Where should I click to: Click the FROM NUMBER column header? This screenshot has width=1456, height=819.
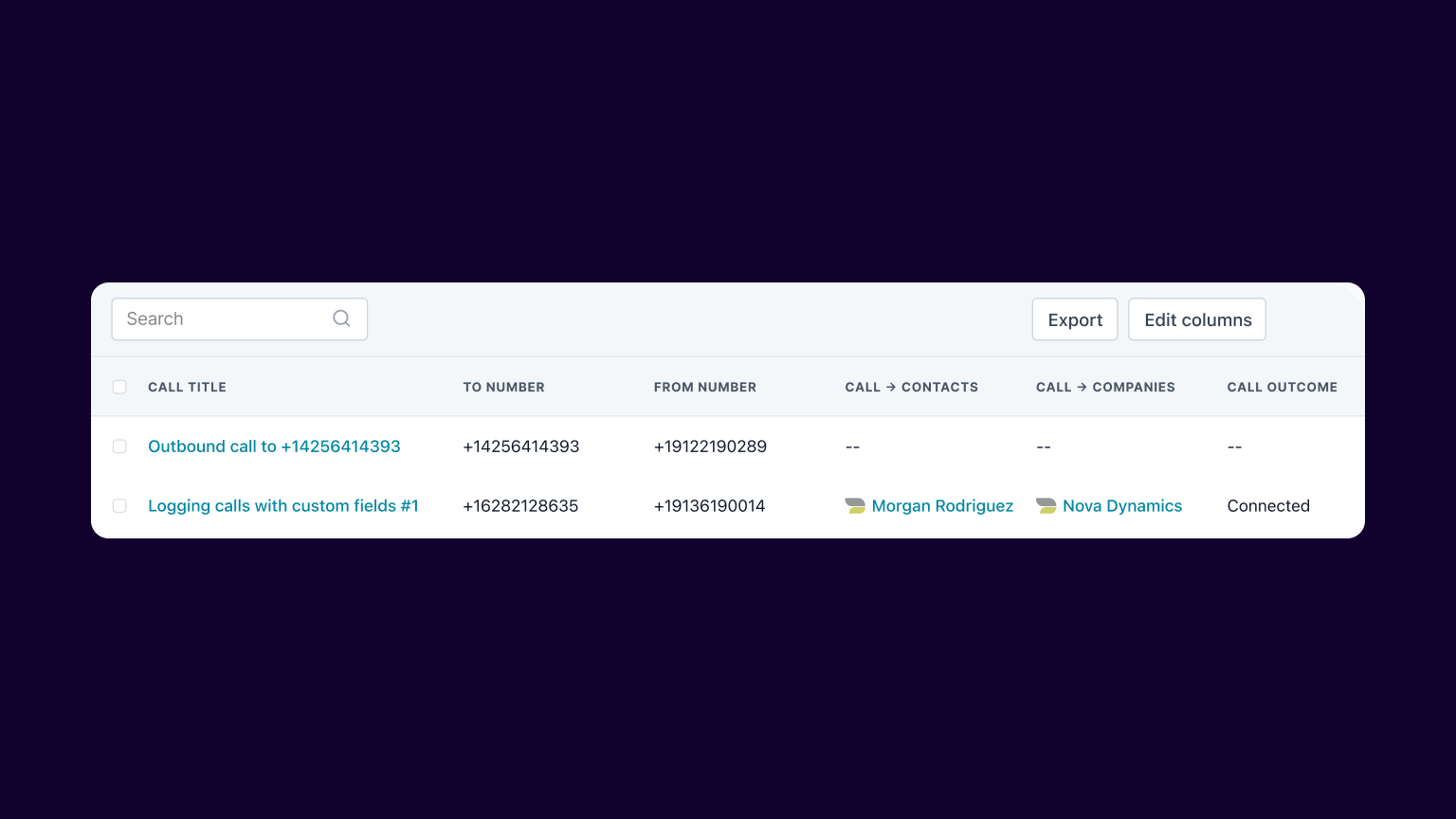point(705,387)
